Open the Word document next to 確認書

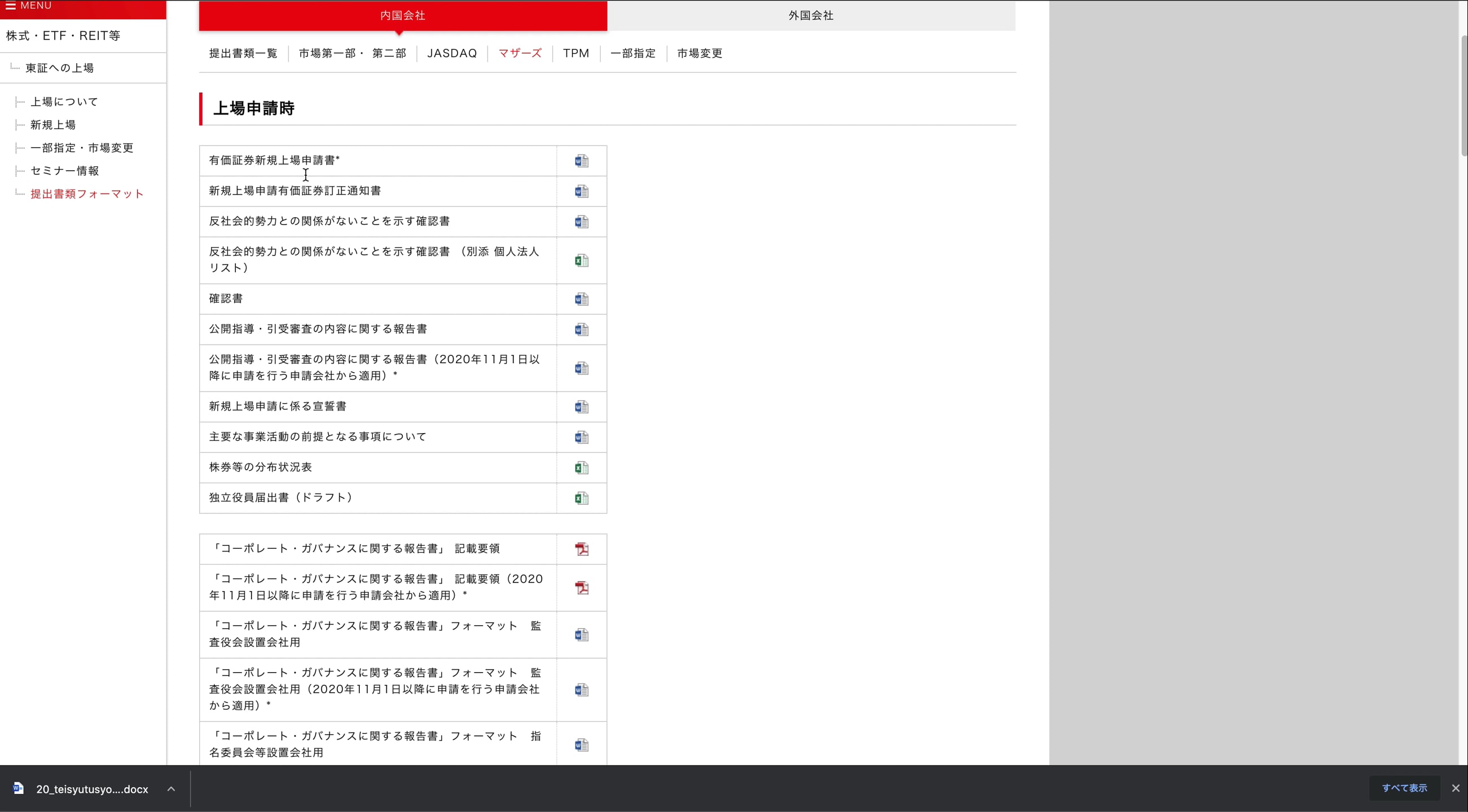tap(581, 298)
